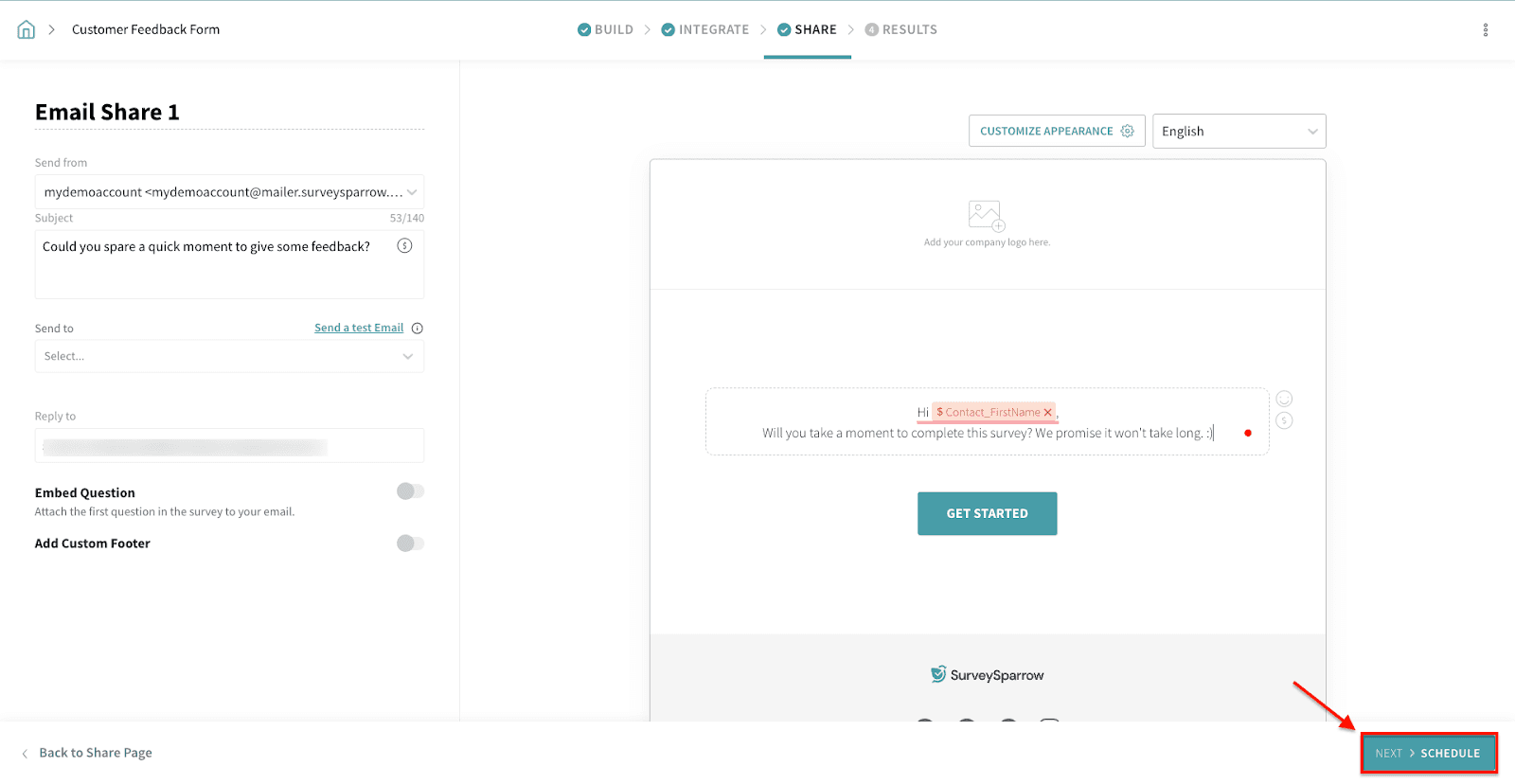This screenshot has width=1515, height=784.
Task: Open the Results tab
Action: (x=901, y=29)
